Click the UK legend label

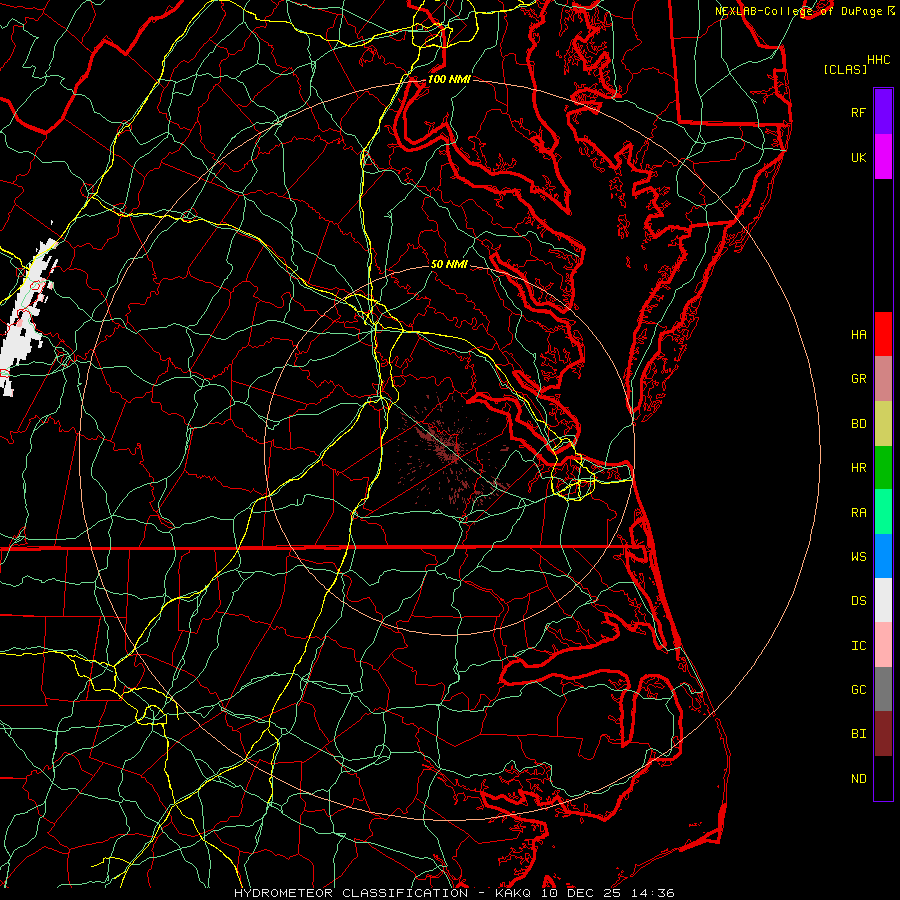(858, 157)
